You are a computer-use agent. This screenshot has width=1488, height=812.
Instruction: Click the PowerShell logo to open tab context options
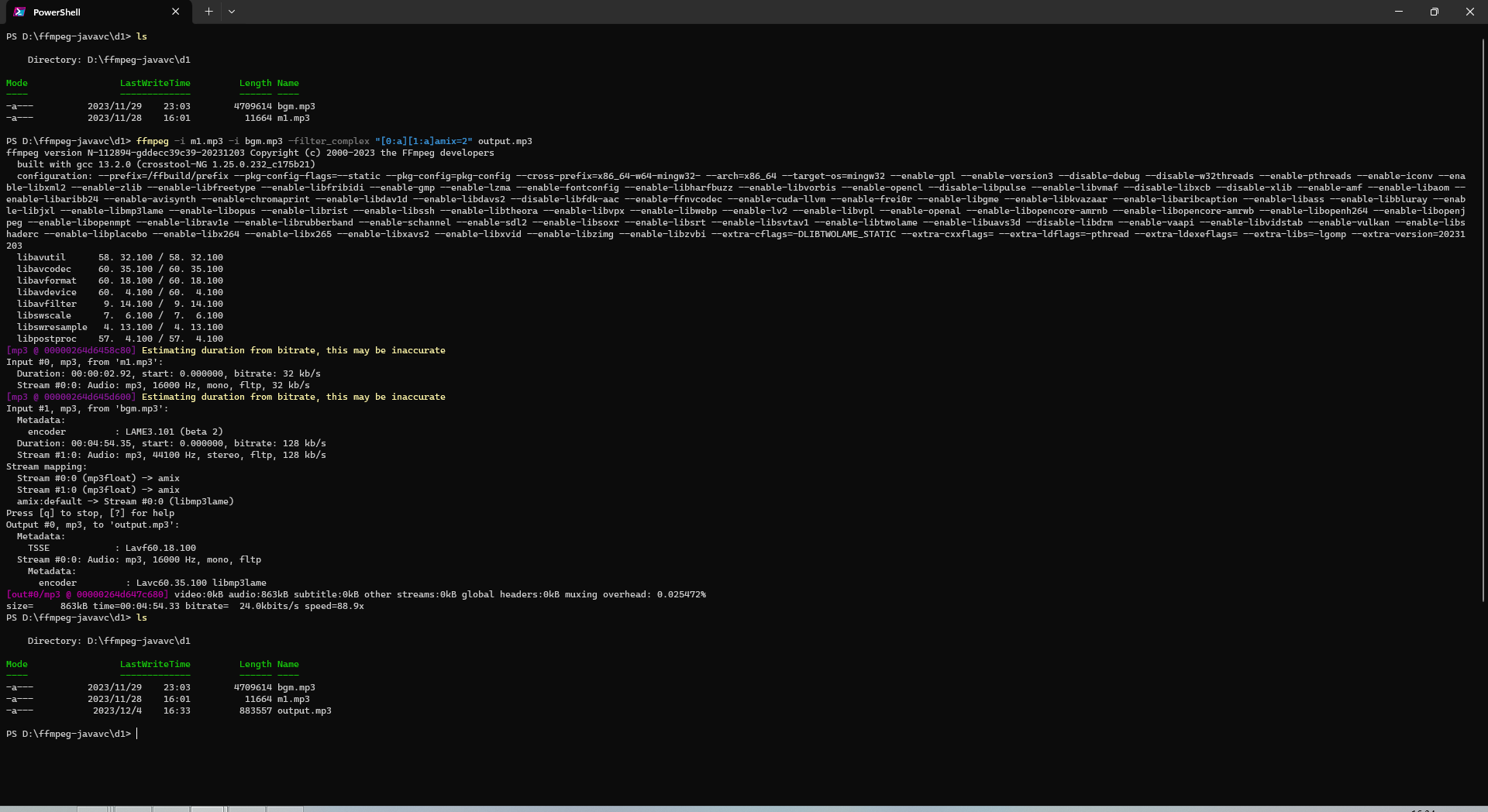(19, 12)
